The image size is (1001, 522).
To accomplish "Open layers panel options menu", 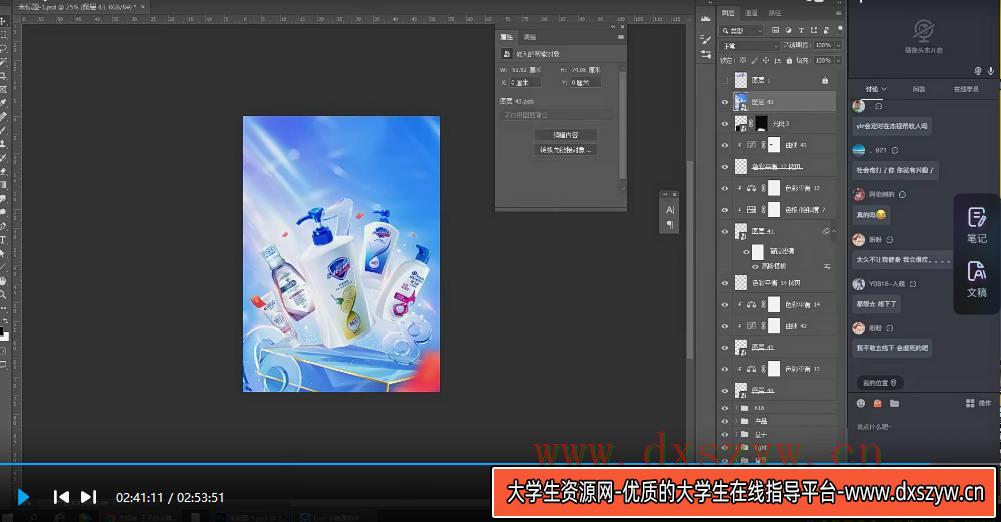I will coord(839,13).
